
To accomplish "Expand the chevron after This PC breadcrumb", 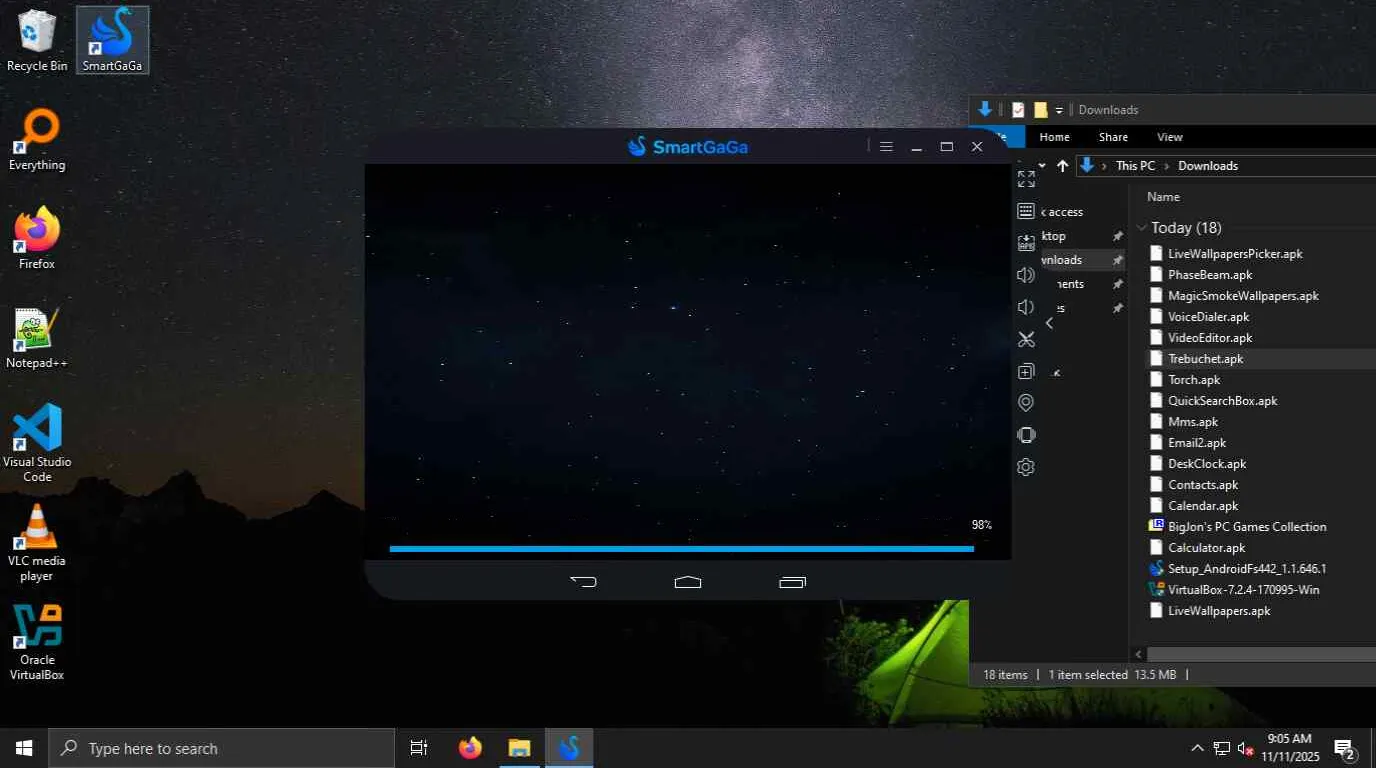I will pyautogui.click(x=1167, y=166).
